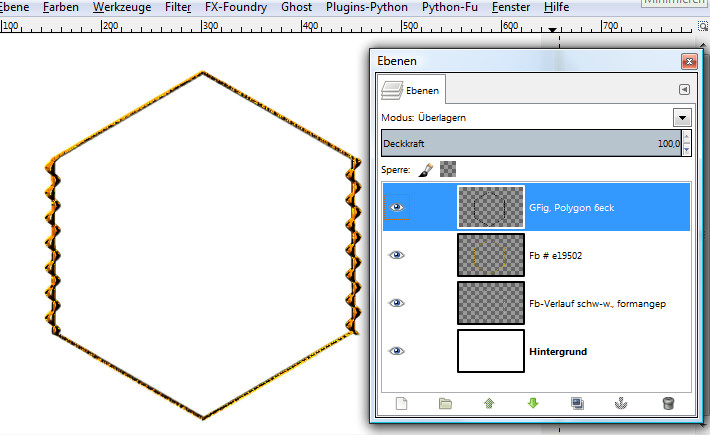Duplicate the layer using bottom icon

[577, 404]
